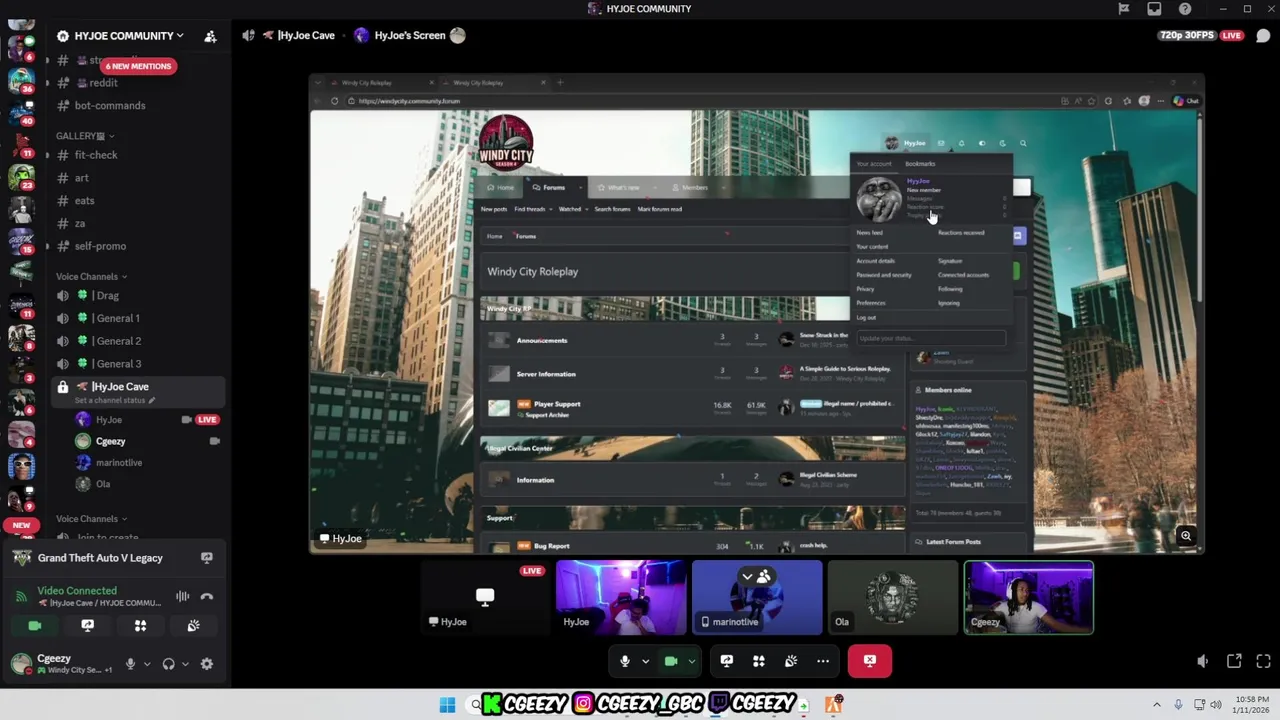Image resolution: width=1280 pixels, height=720 pixels.
Task: Jump to 6 NEW MENTIONS
Action: (x=138, y=66)
